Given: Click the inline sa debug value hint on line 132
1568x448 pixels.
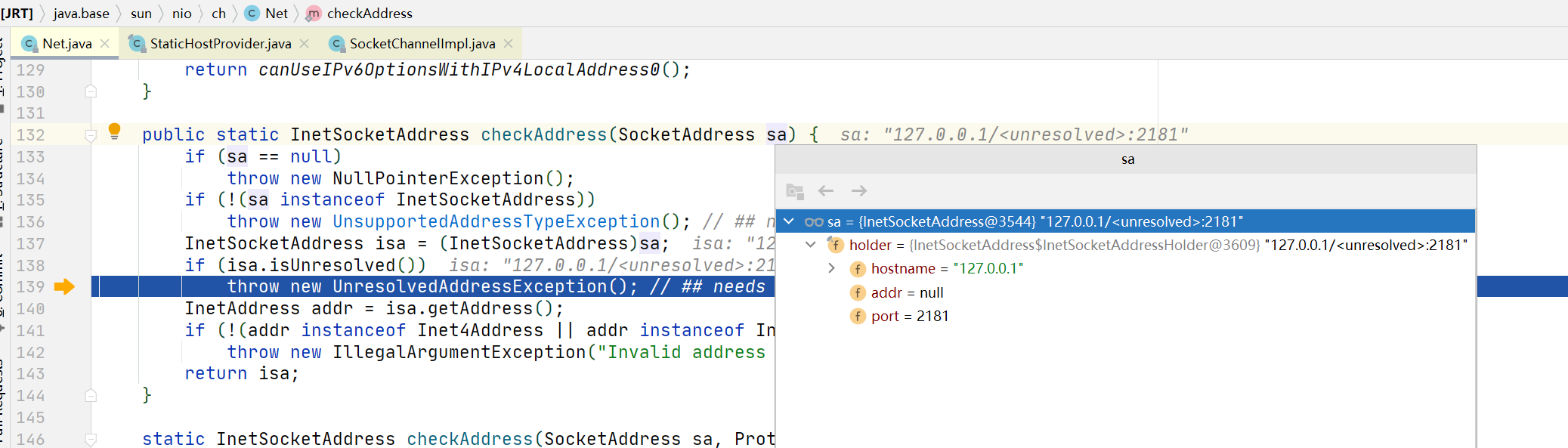Looking at the screenshot, I should 1014,134.
